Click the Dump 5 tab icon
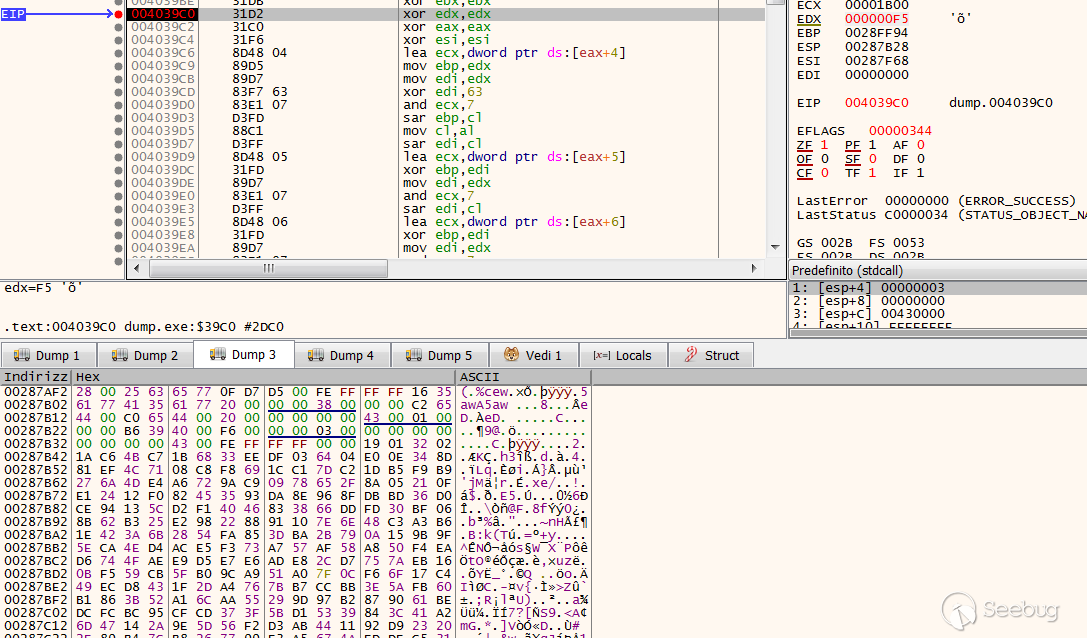This screenshot has height=638, width=1087. [414, 355]
